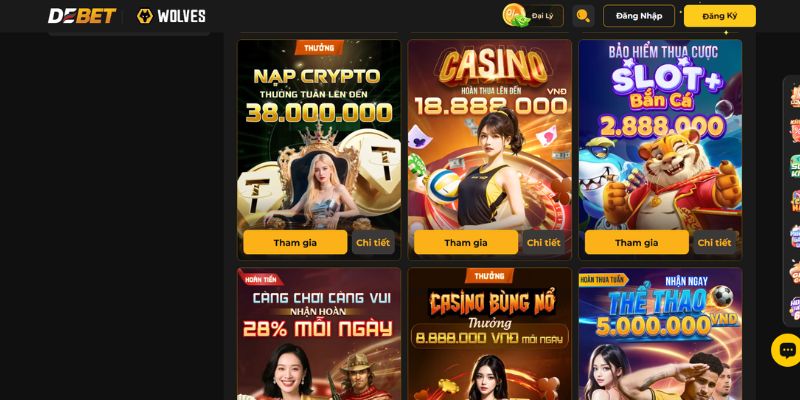
Task: Click the Đăng Ký register button
Action: pos(719,16)
